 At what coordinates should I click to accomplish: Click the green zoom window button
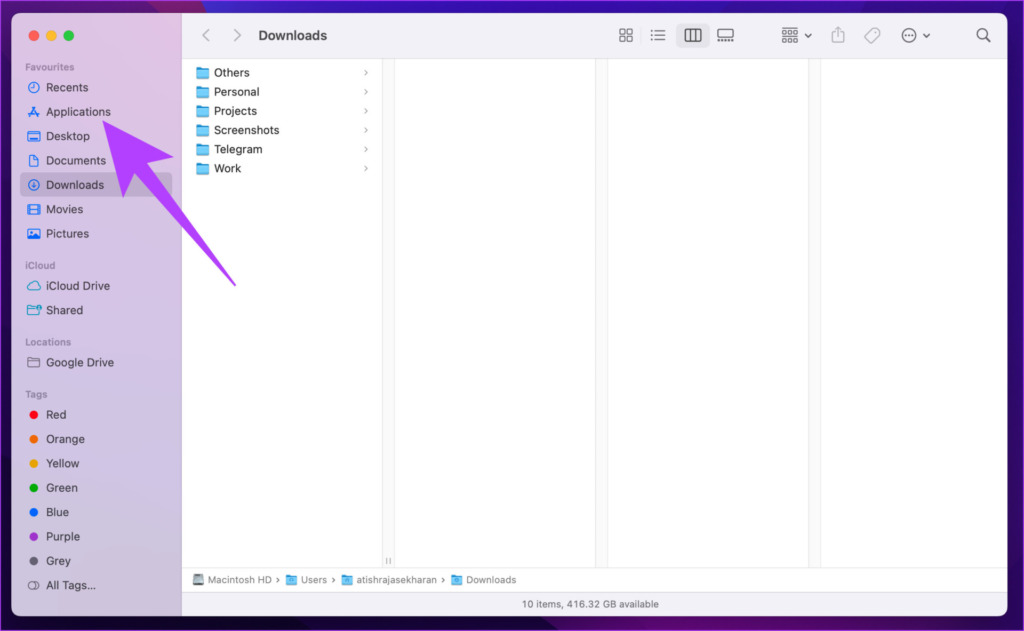point(69,35)
